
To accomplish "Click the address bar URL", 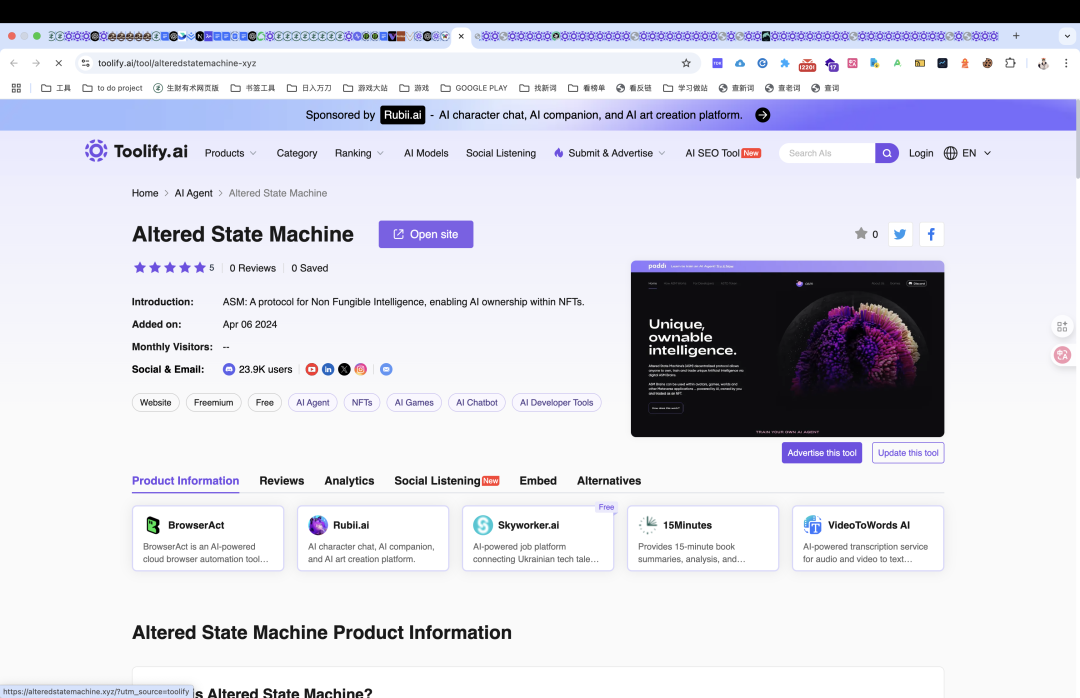I will tap(177, 63).
